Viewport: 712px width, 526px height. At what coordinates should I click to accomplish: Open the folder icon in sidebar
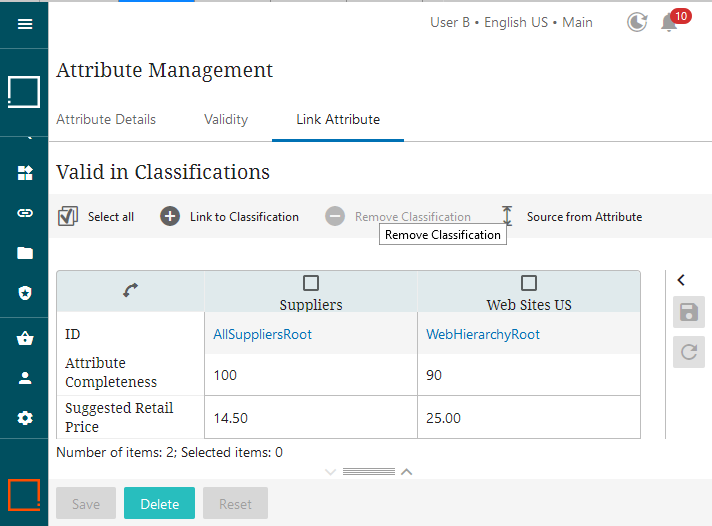coord(25,253)
